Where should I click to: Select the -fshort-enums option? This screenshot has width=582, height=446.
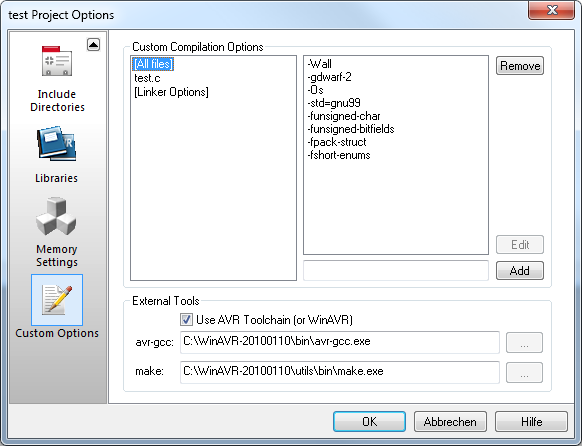coord(339,155)
